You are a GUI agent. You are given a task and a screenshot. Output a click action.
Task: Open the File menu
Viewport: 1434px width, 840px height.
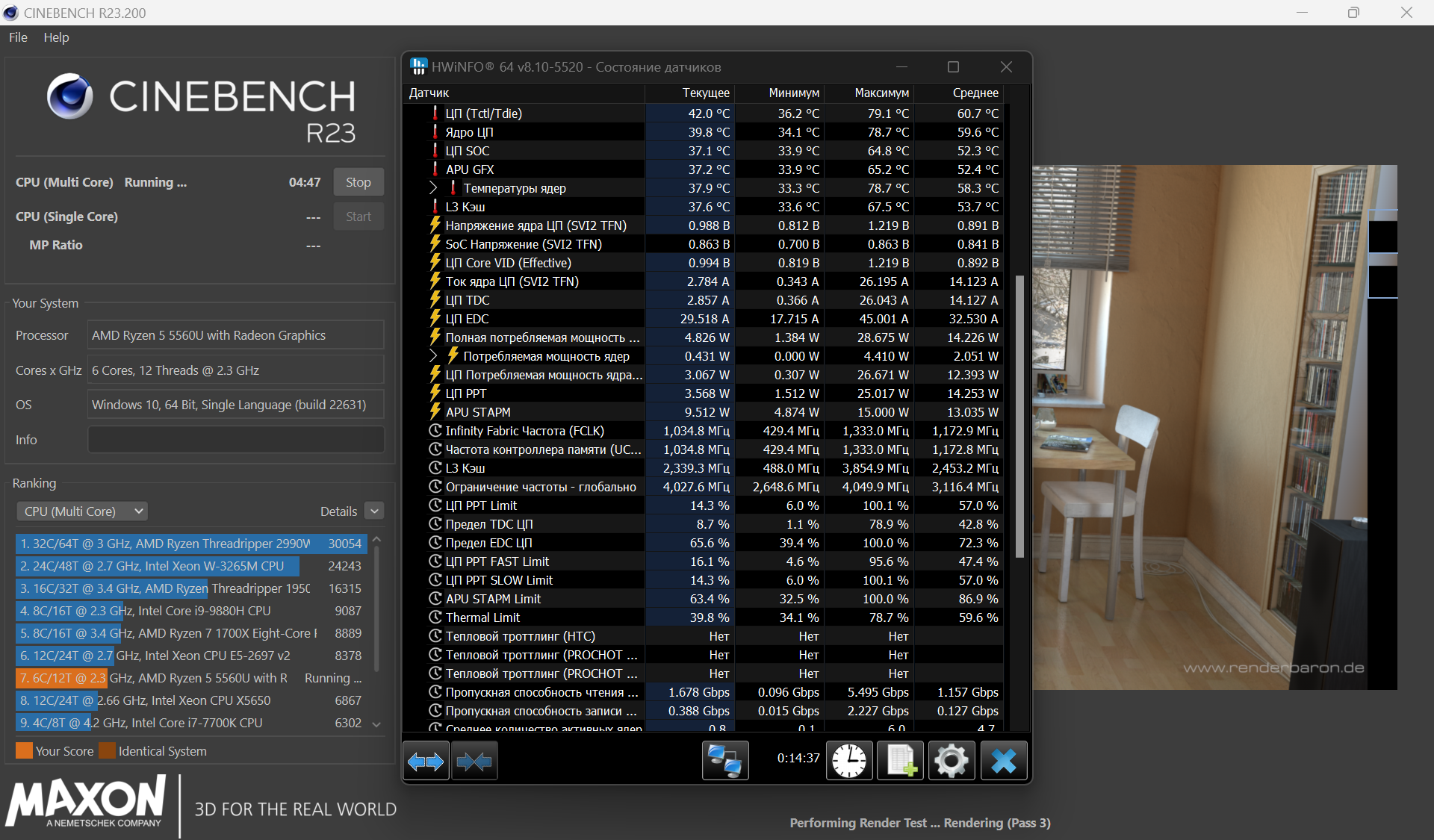pyautogui.click(x=18, y=37)
